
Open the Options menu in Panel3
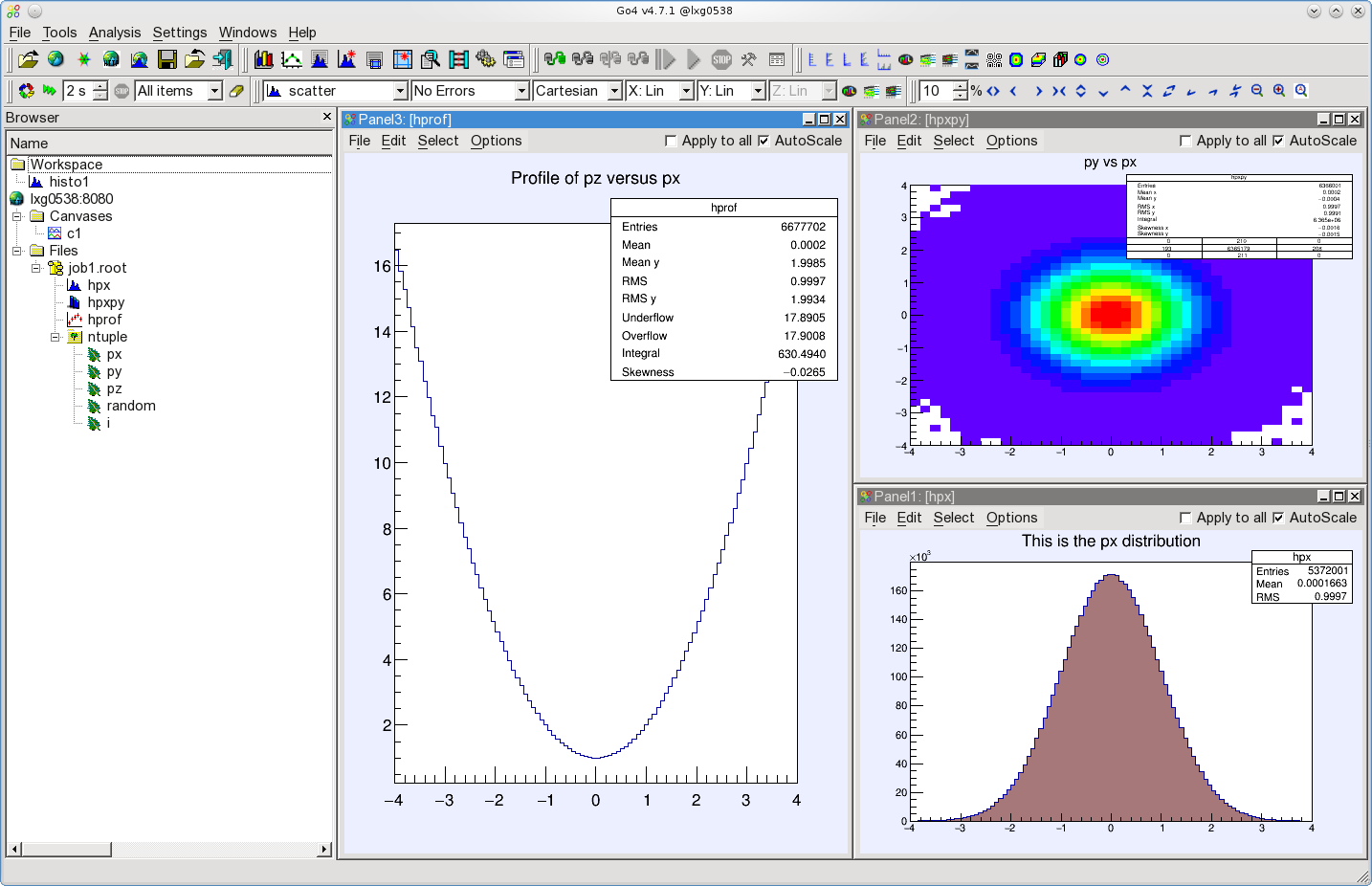point(496,141)
